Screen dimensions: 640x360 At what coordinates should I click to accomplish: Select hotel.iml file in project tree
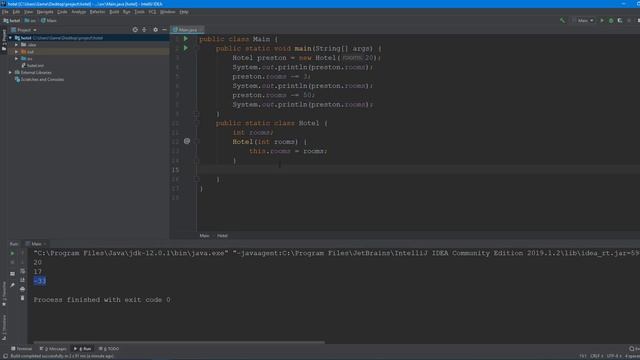click(33, 66)
